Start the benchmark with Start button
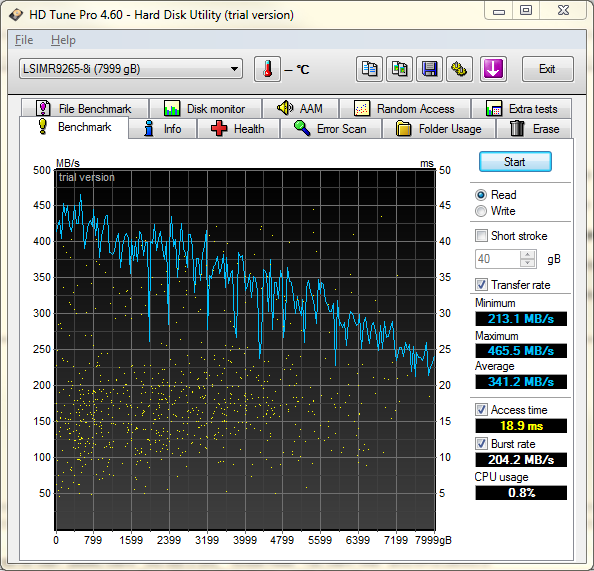Viewport: 594px width, 571px height. (515, 162)
